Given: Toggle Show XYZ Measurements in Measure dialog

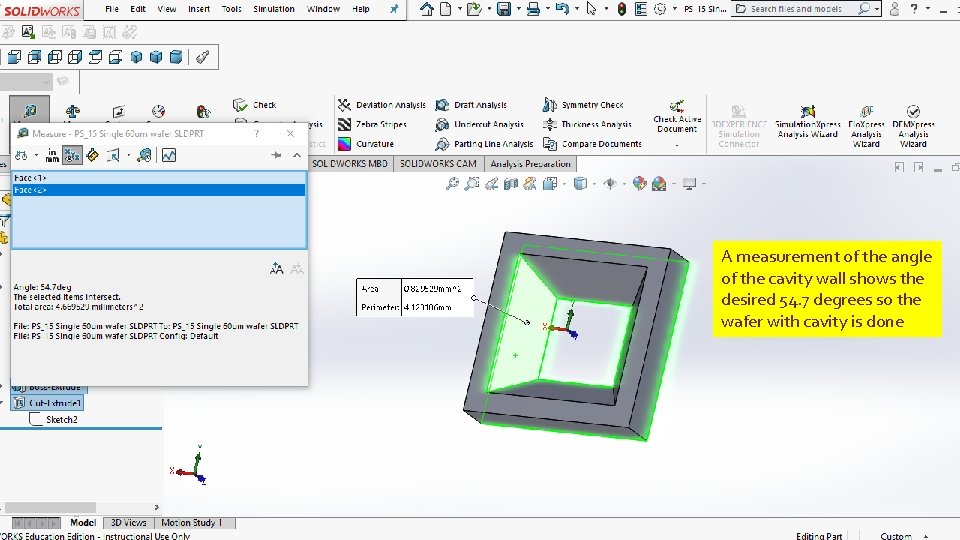Looking at the screenshot, I should pos(72,156).
